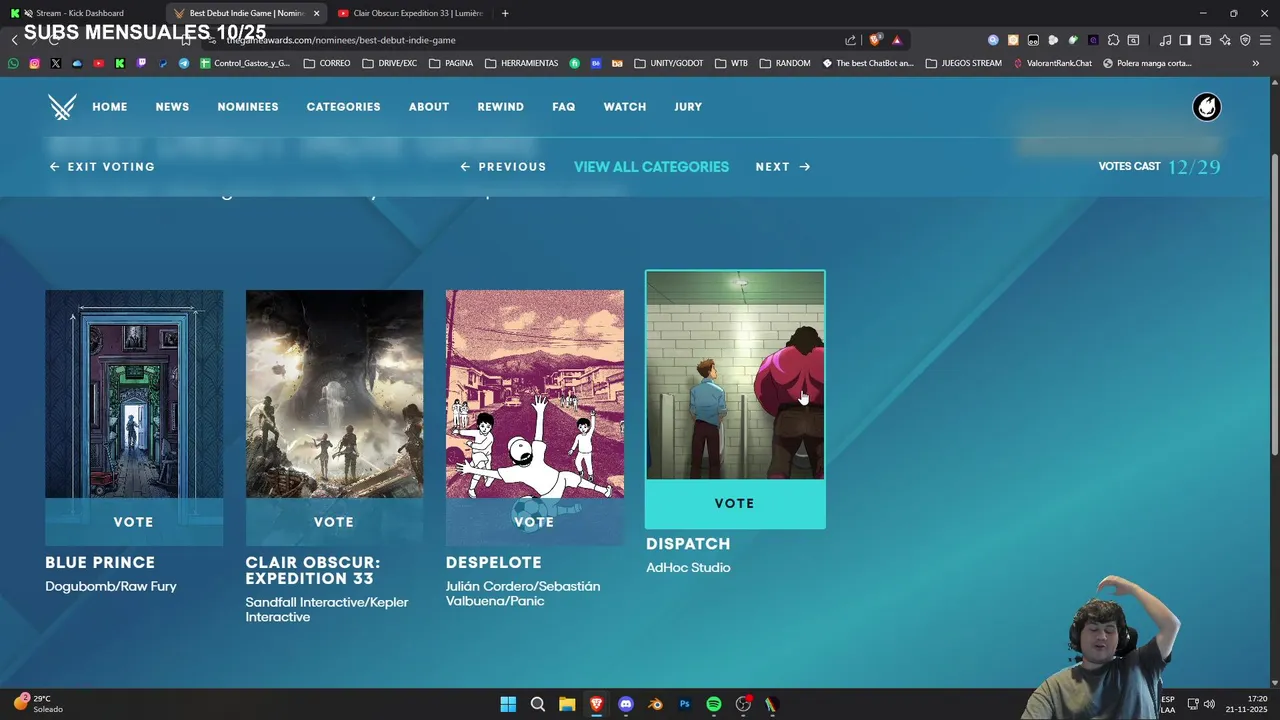Open CATEGORIES in site navigation
Image resolution: width=1280 pixels, height=720 pixels.
coord(343,107)
